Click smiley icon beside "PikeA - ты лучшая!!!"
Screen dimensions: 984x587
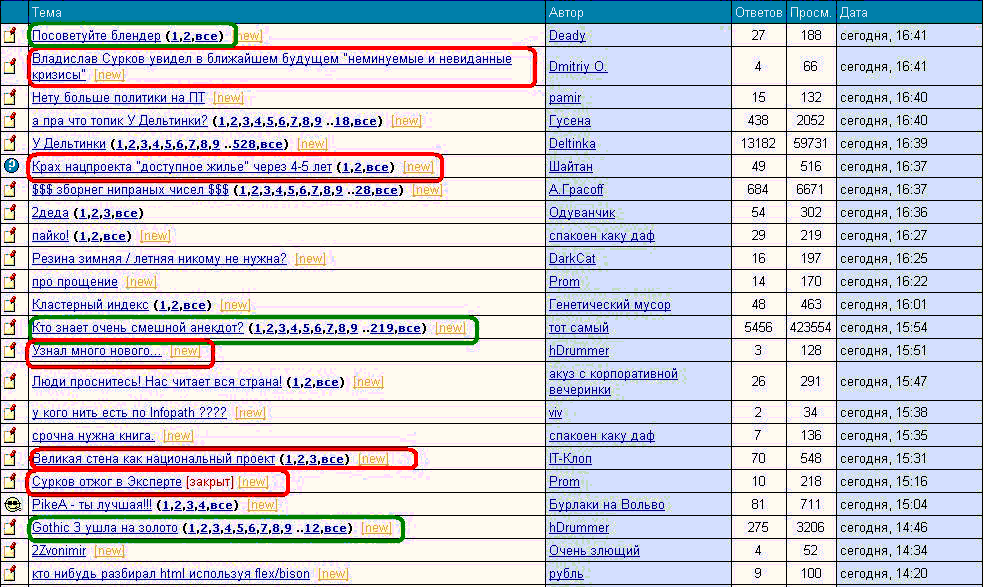click(11, 505)
